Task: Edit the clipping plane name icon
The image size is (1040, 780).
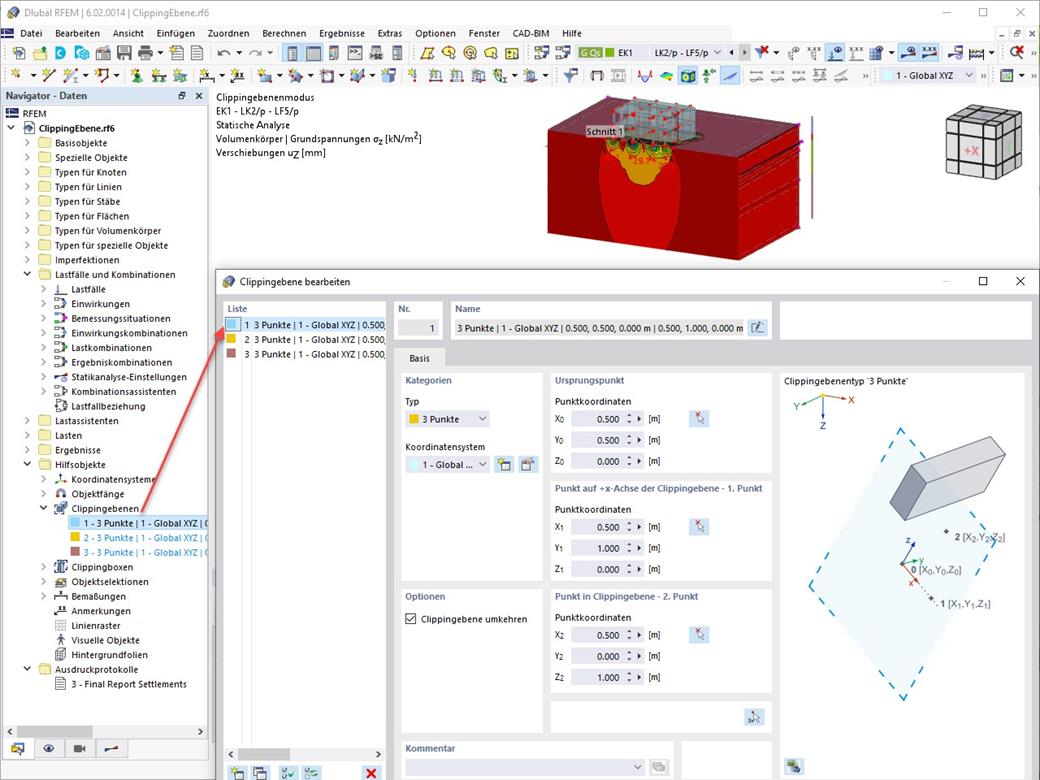Action: [757, 328]
